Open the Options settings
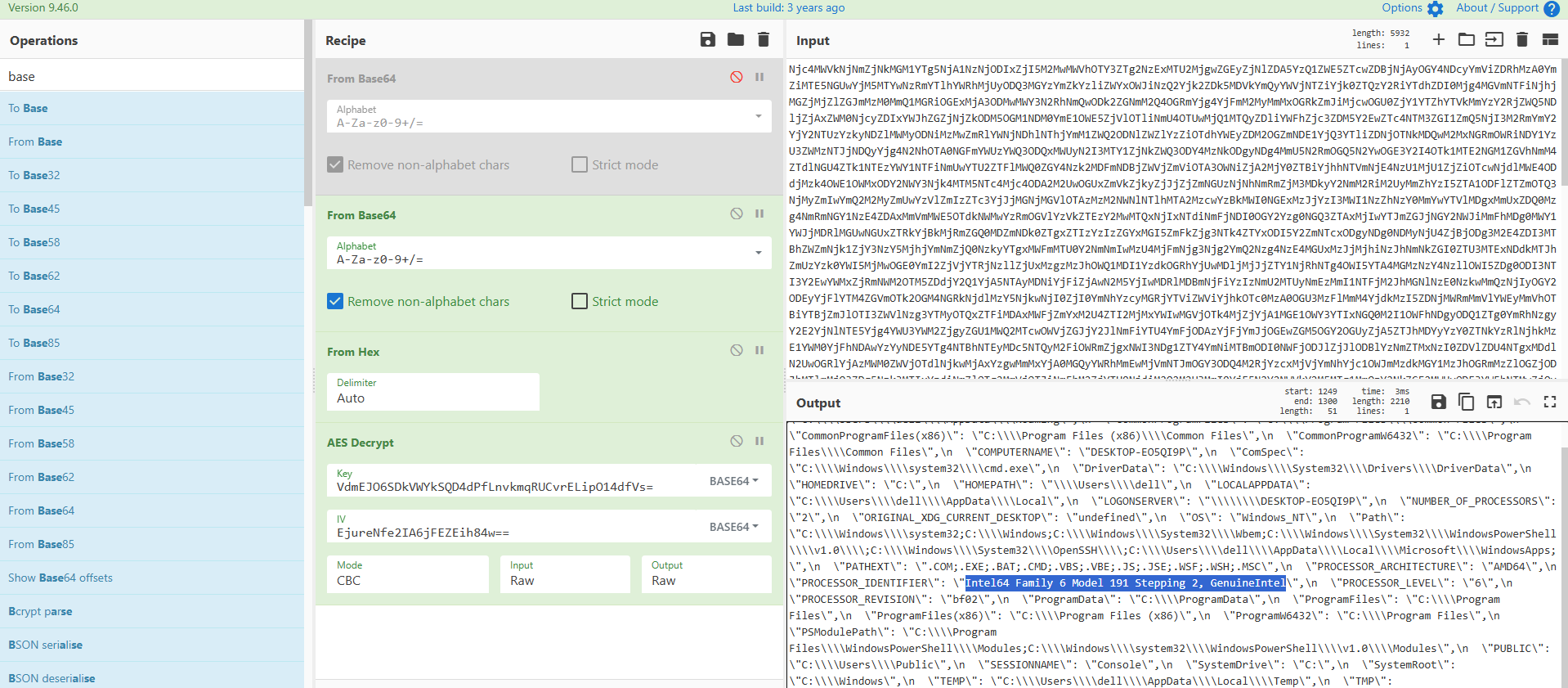 click(x=1412, y=8)
